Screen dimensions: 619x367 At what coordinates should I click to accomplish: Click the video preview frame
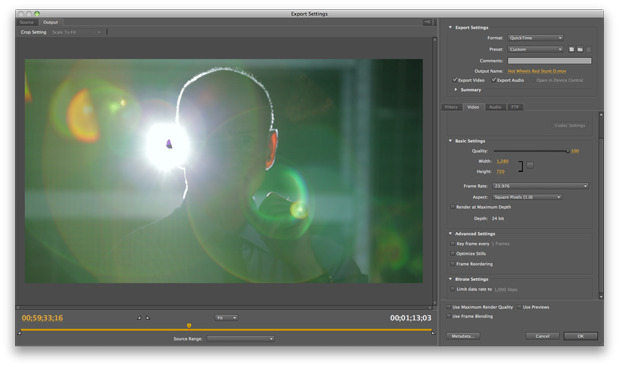224,171
